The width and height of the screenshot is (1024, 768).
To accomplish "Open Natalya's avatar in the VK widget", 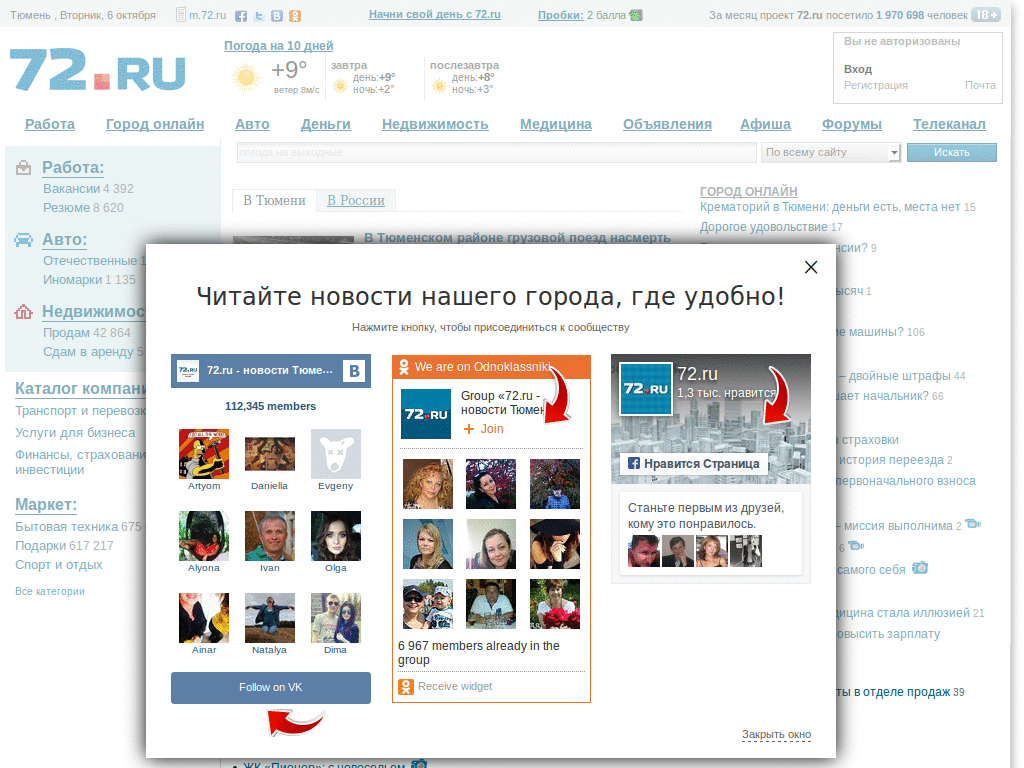I will [x=270, y=618].
